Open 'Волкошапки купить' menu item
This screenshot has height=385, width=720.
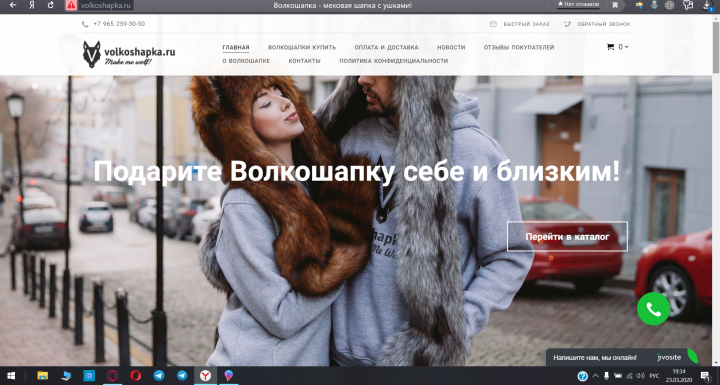pyautogui.click(x=302, y=47)
